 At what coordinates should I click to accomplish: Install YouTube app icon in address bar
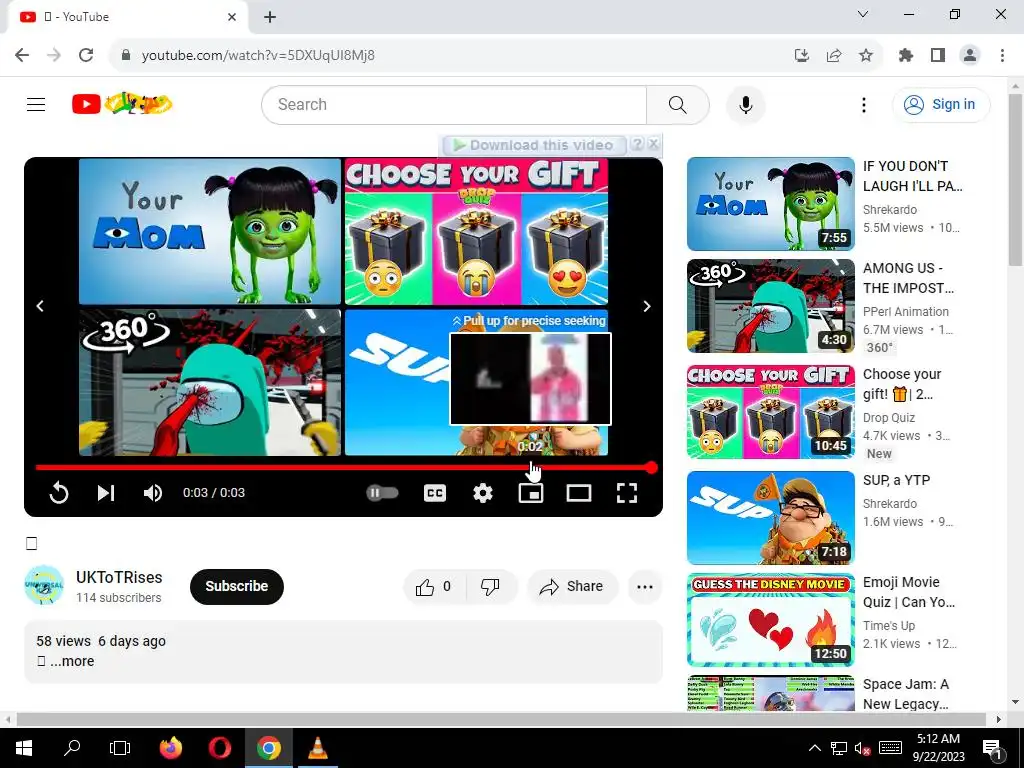coord(802,56)
